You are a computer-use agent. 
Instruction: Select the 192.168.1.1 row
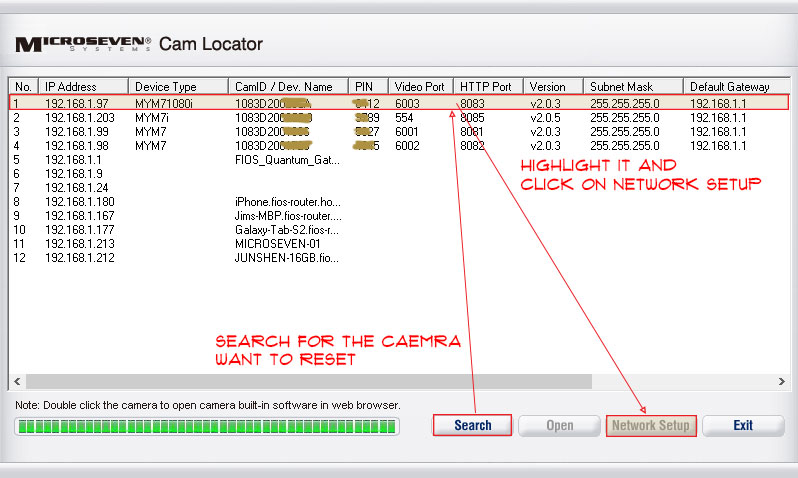399,160
